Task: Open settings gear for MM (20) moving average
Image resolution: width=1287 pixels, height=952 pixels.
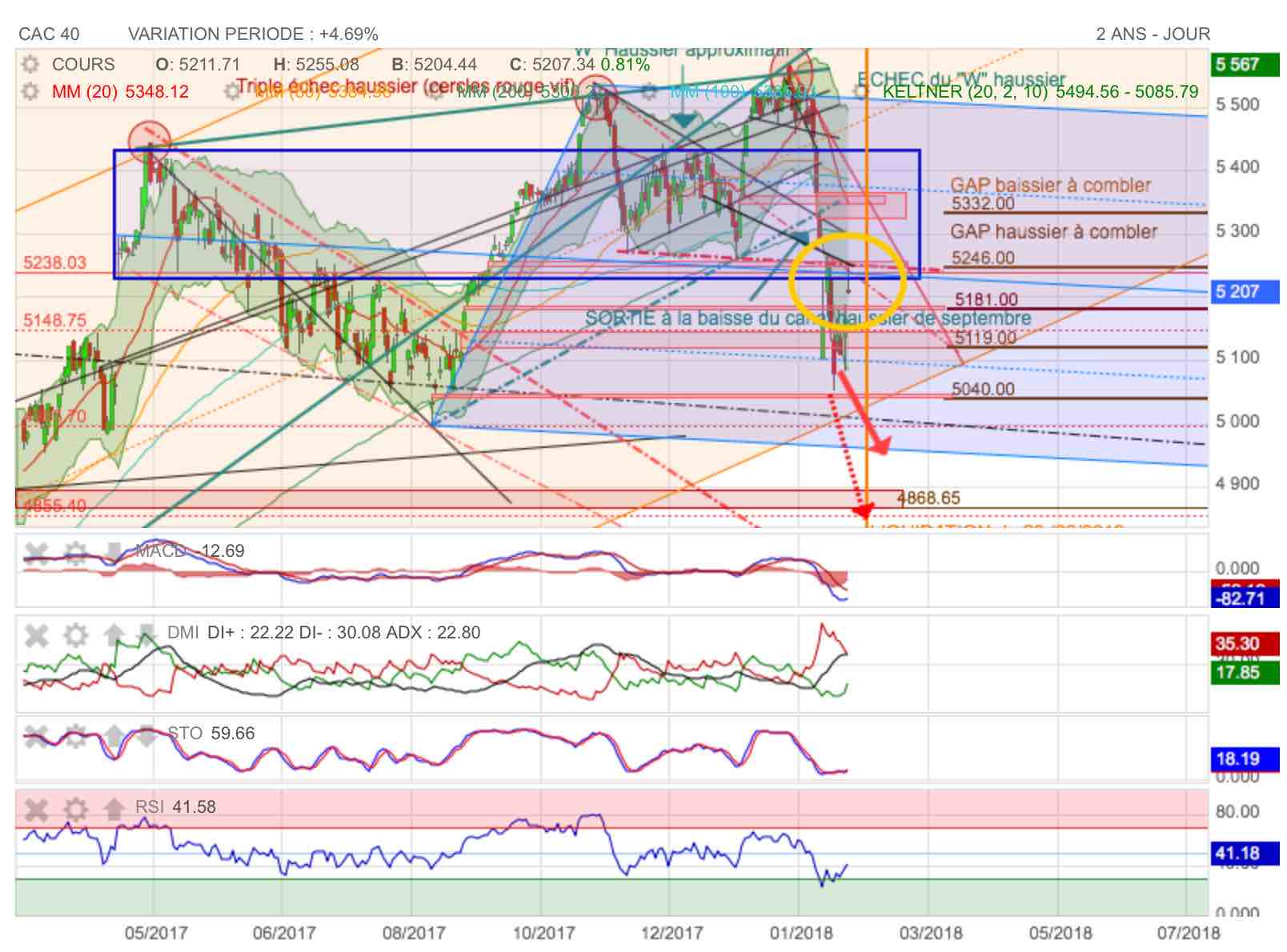Action: point(30,91)
